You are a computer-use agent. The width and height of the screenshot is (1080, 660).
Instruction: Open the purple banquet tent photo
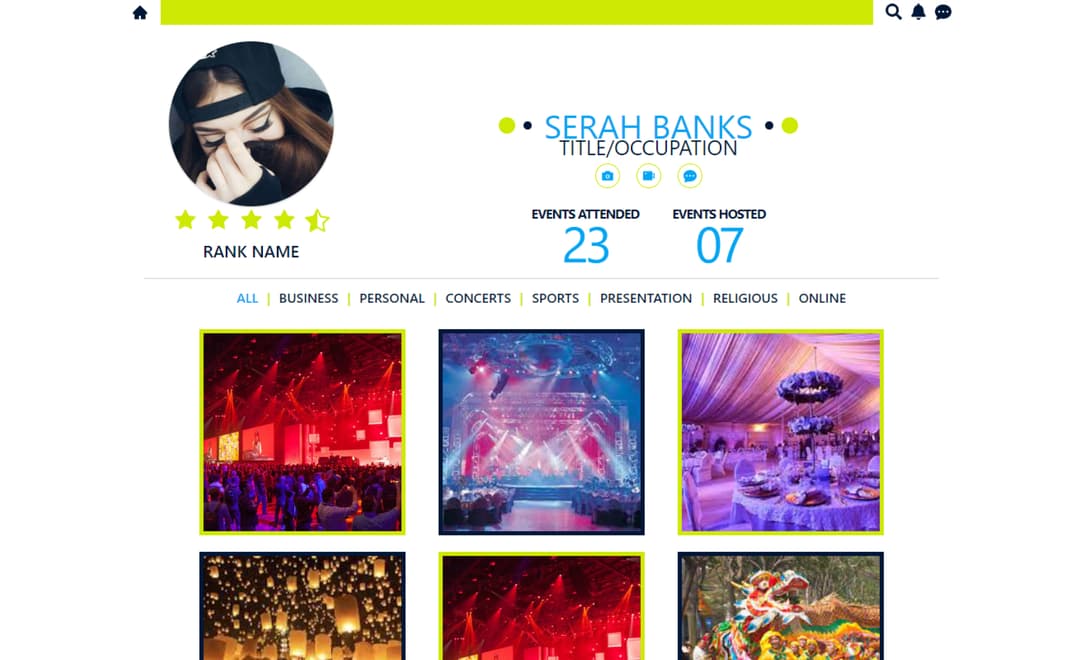[780, 432]
